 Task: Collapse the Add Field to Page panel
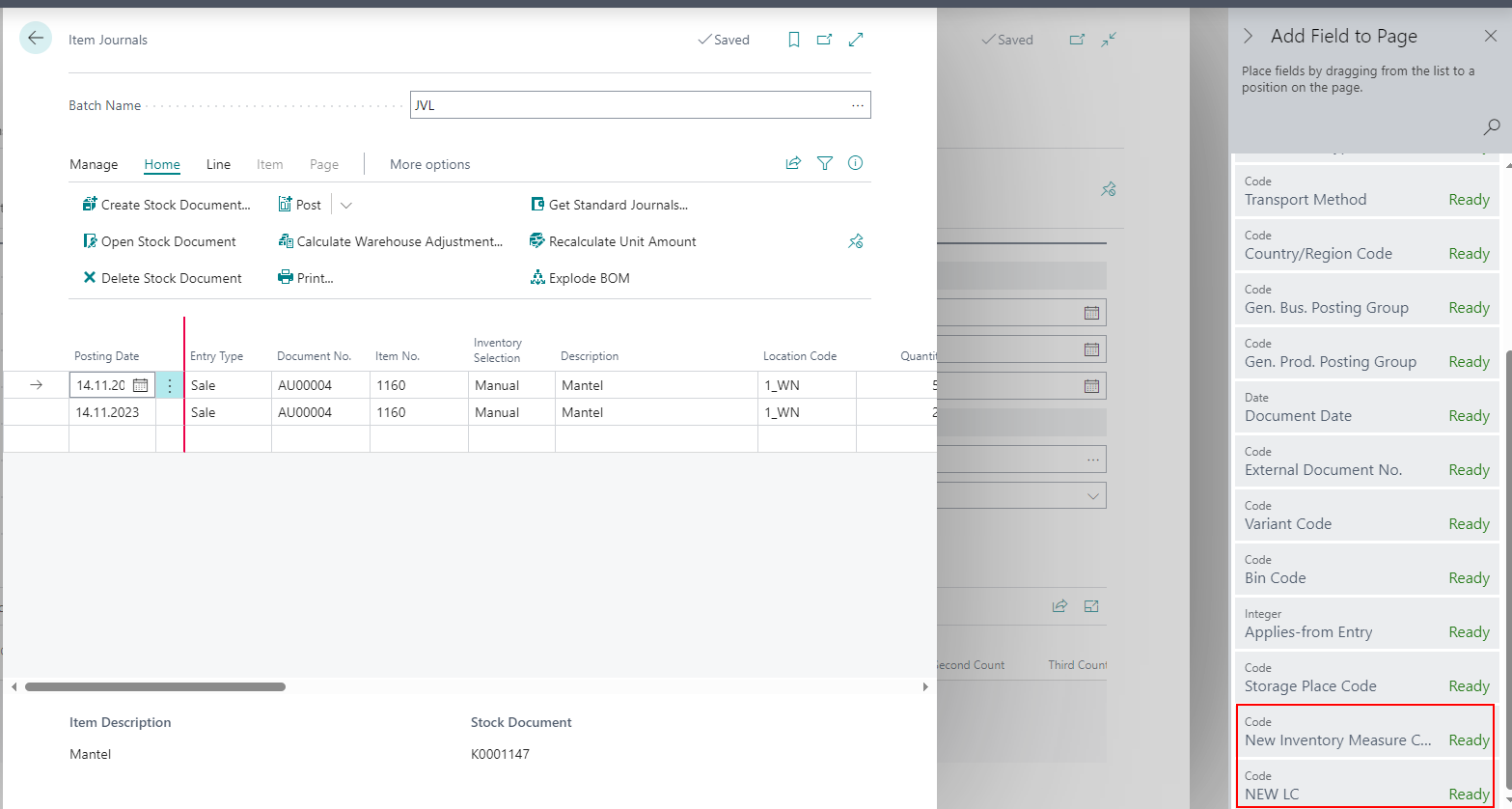pos(1248,36)
